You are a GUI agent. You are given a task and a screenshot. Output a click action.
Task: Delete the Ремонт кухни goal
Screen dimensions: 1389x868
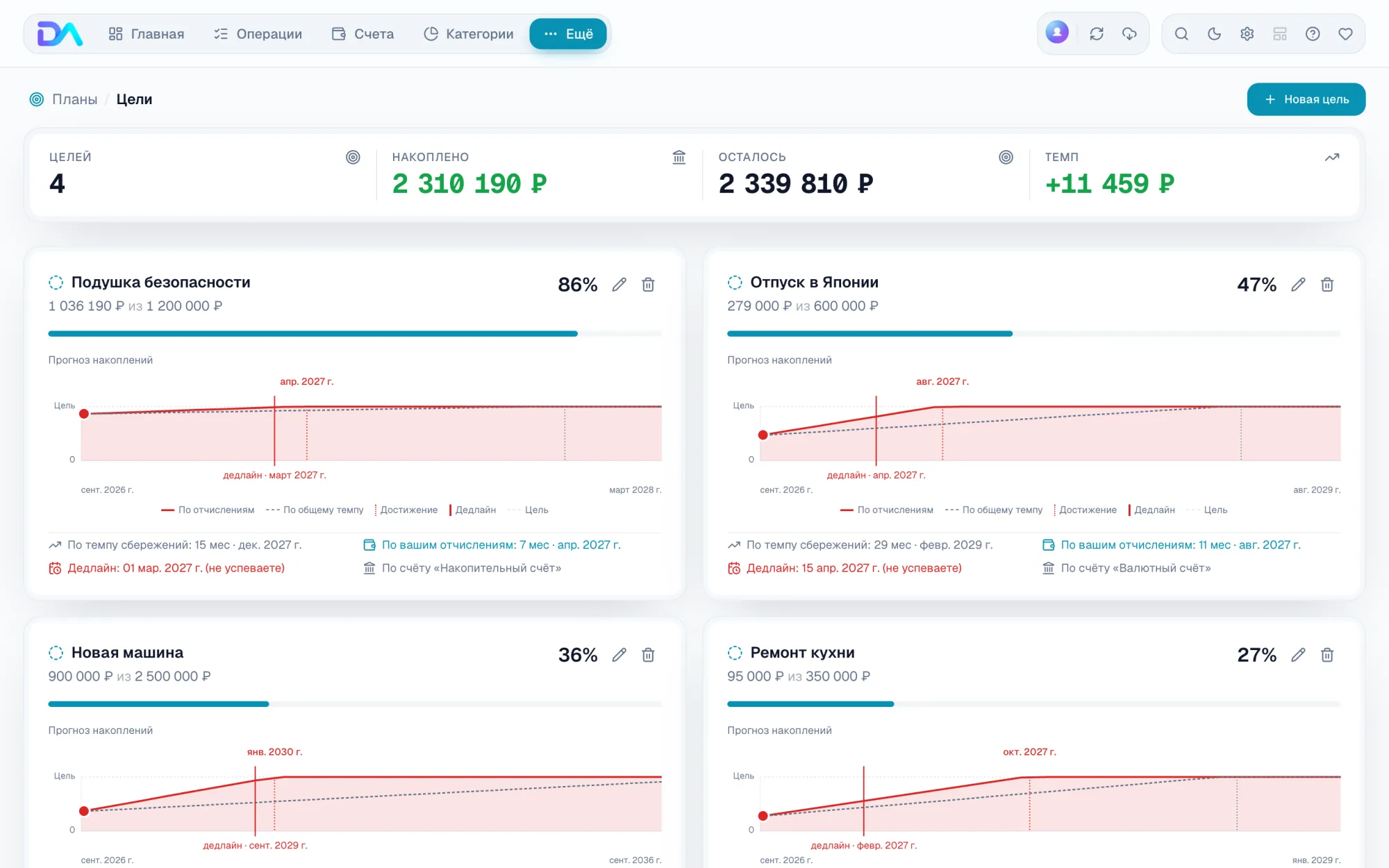(x=1327, y=655)
